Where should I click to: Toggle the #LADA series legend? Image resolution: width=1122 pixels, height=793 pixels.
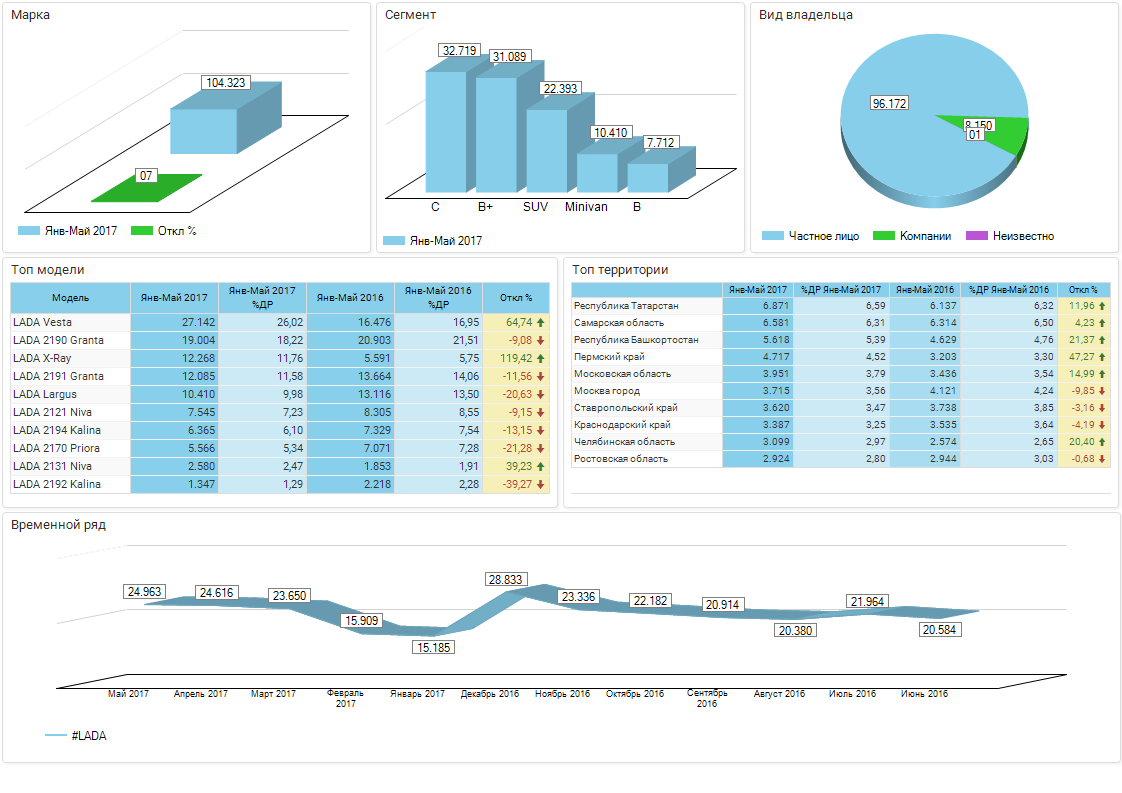(x=76, y=736)
